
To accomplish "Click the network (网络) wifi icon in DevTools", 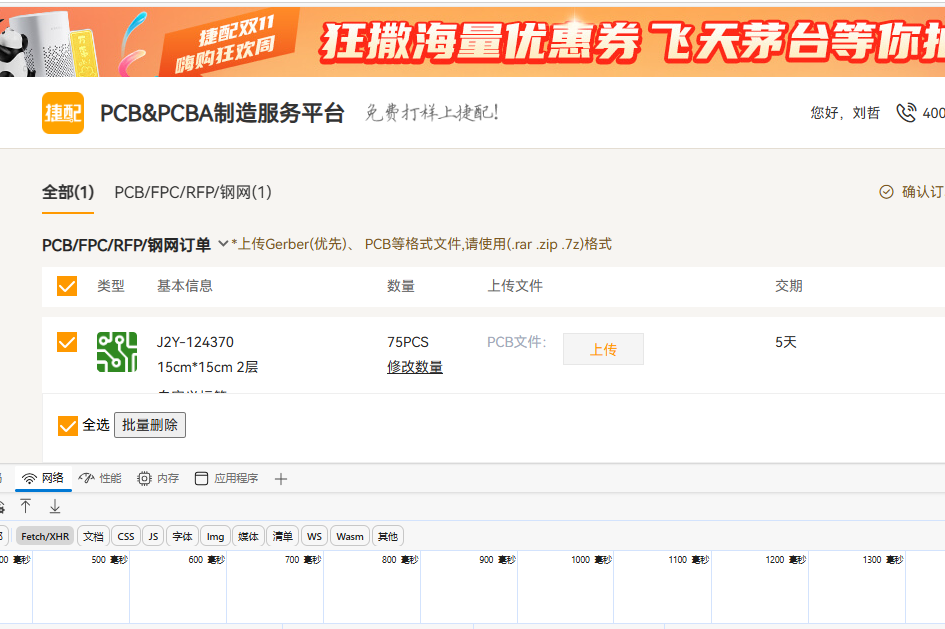I will pos(29,478).
